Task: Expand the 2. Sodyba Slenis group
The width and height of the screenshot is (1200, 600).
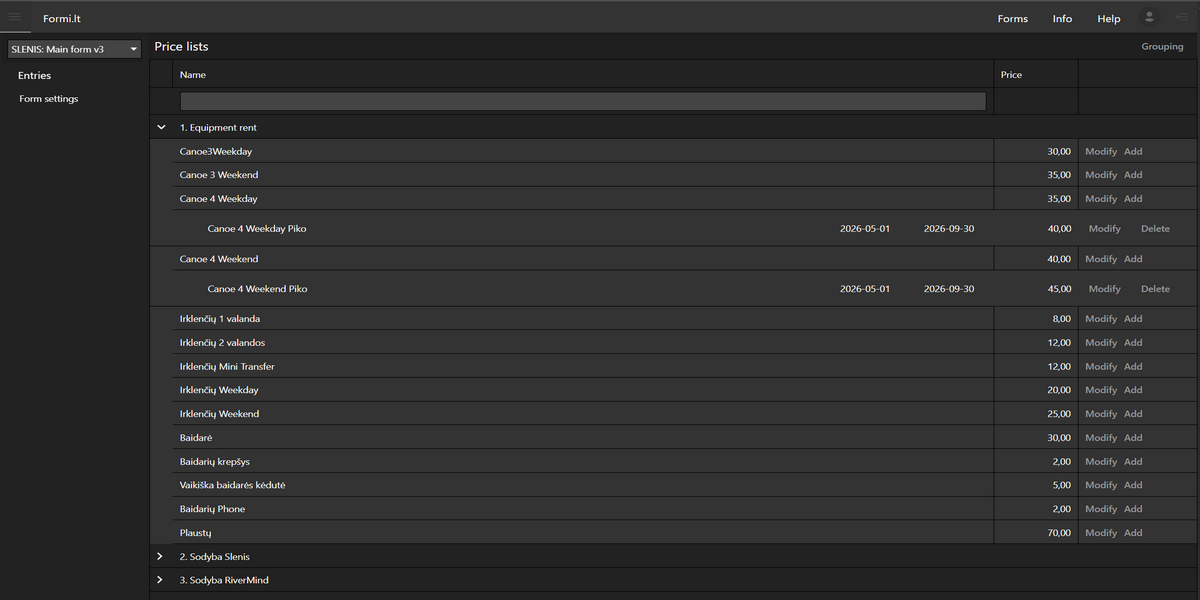Action: 161,556
